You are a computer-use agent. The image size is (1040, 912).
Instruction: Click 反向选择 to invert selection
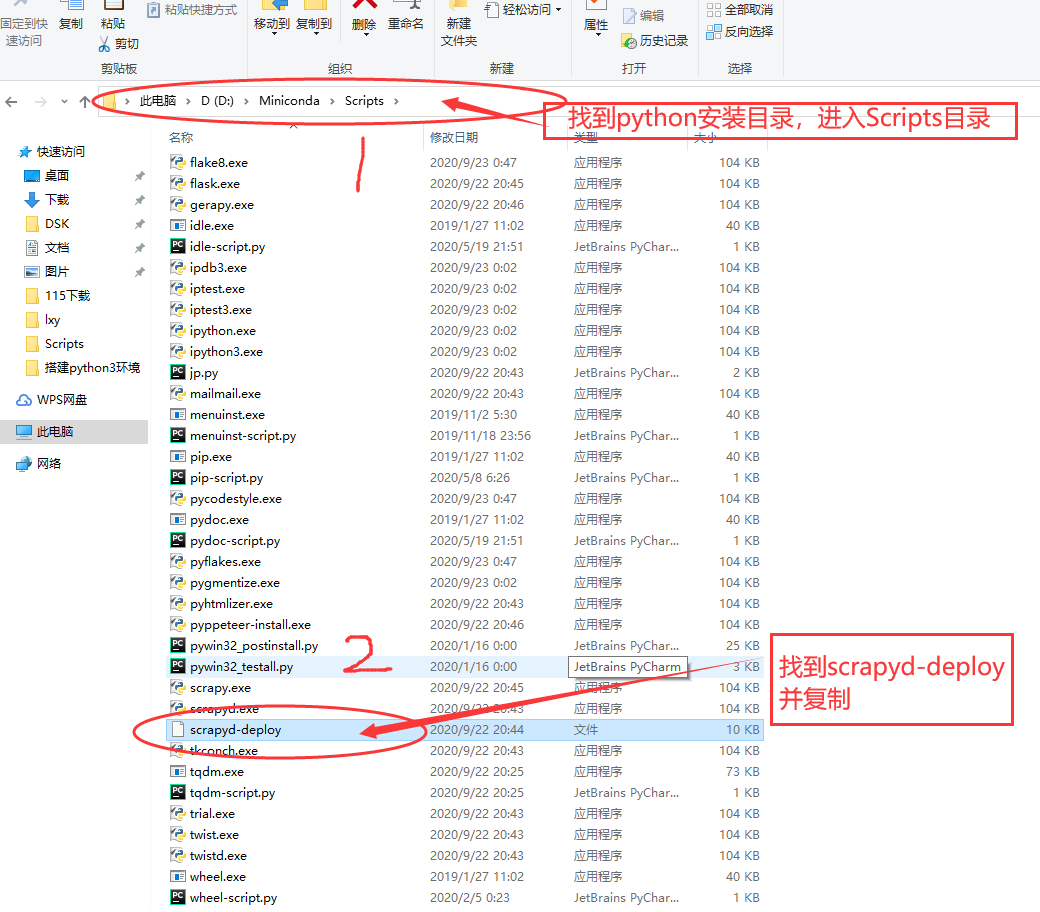coord(740,31)
